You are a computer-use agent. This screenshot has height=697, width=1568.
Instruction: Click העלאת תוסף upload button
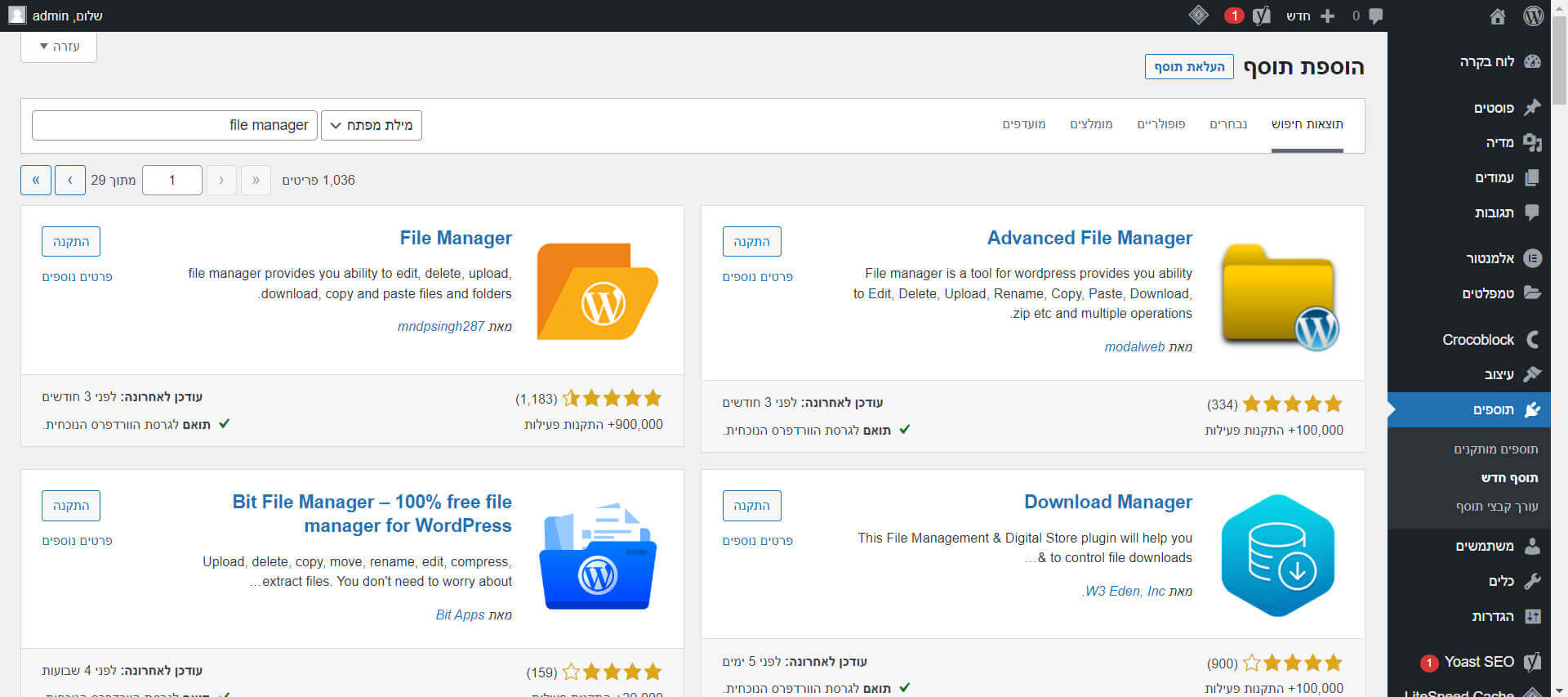1189,67
